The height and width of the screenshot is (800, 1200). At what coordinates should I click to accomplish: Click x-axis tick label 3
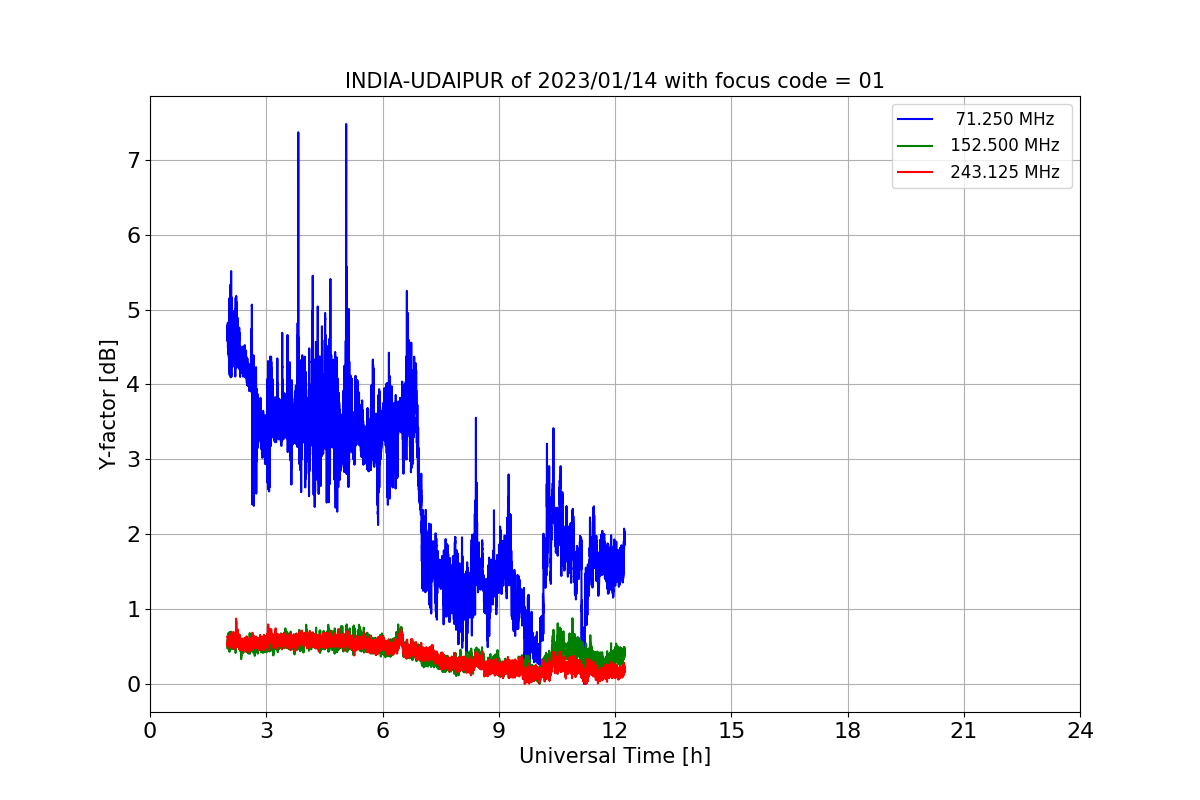click(266, 731)
